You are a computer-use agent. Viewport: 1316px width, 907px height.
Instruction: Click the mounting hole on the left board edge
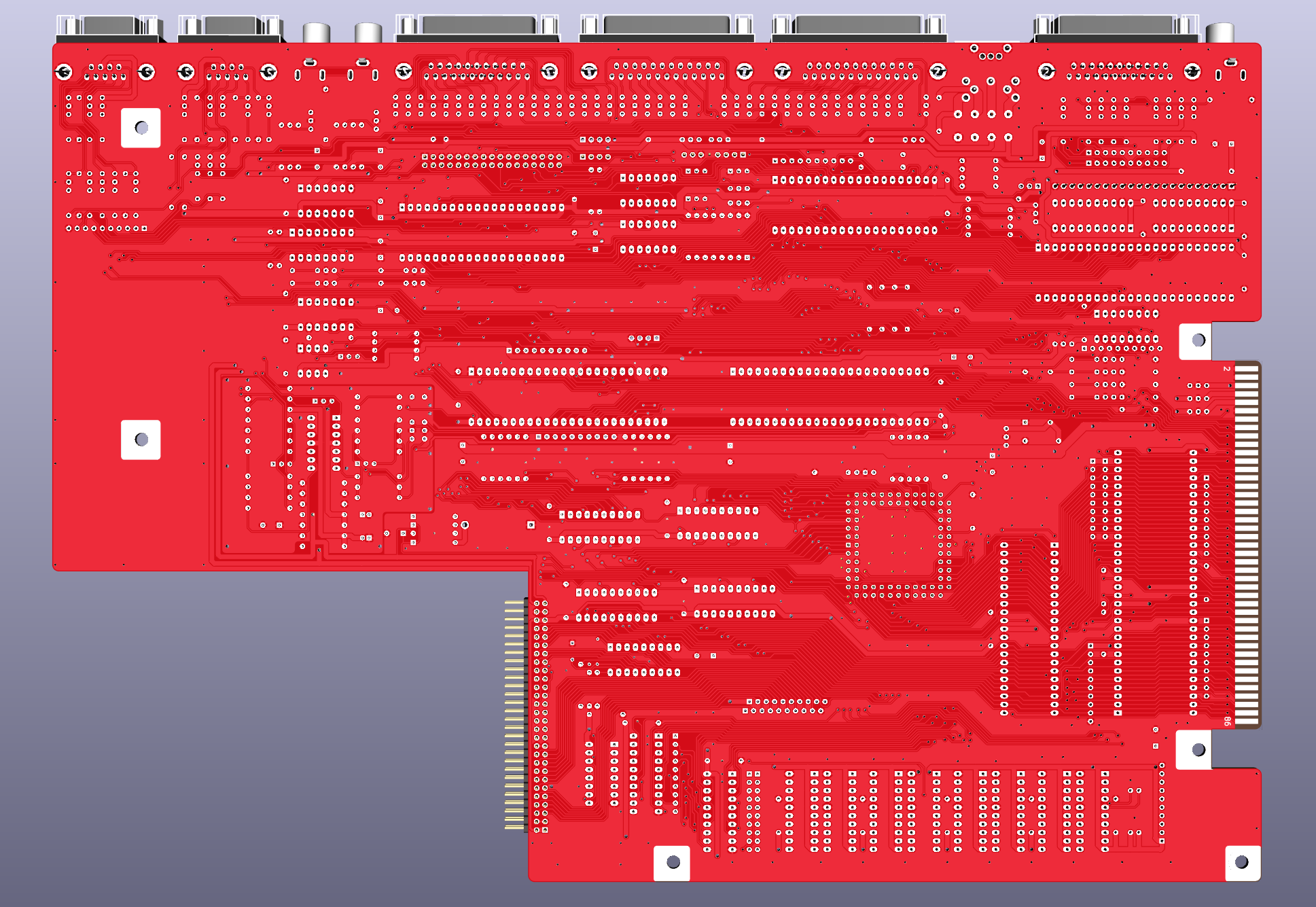pos(141,440)
